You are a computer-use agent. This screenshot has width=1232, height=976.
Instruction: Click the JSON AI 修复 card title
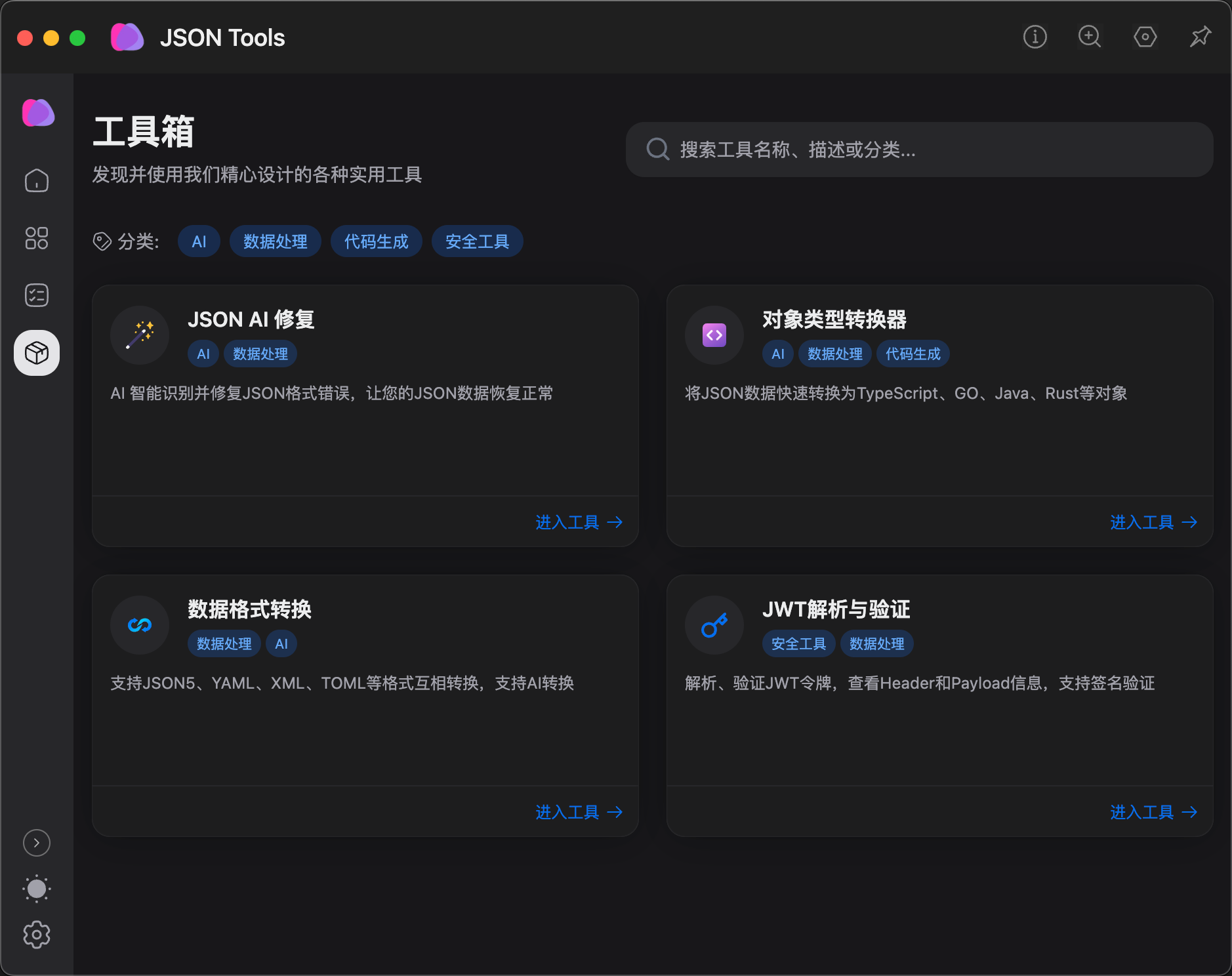[x=251, y=319]
